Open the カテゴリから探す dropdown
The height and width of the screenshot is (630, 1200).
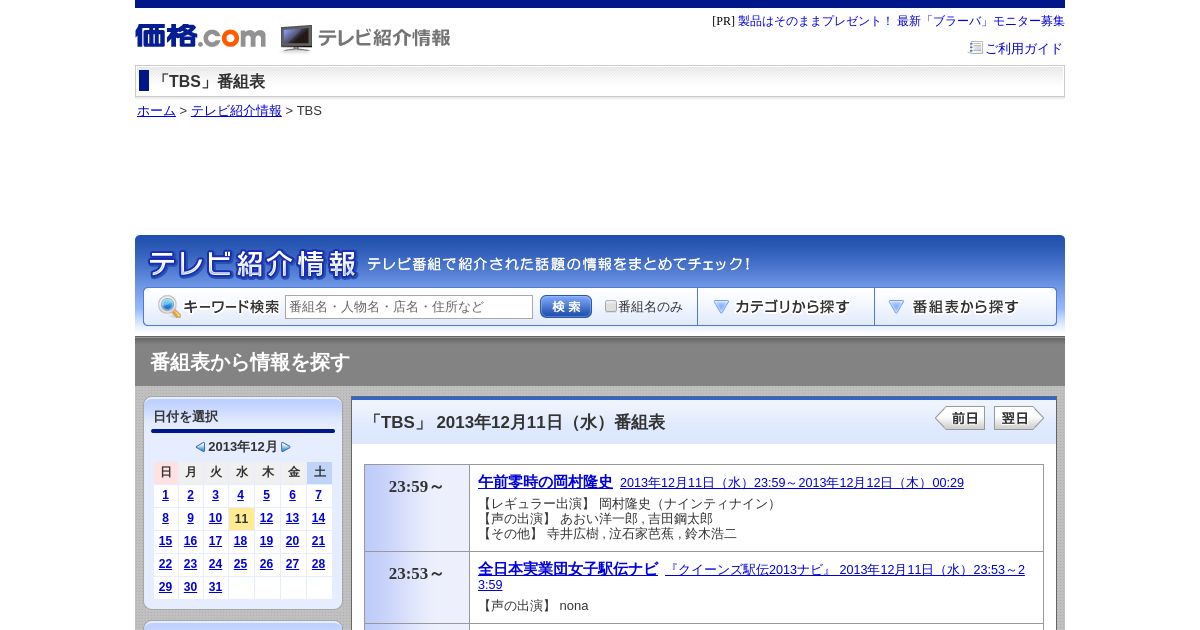786,307
